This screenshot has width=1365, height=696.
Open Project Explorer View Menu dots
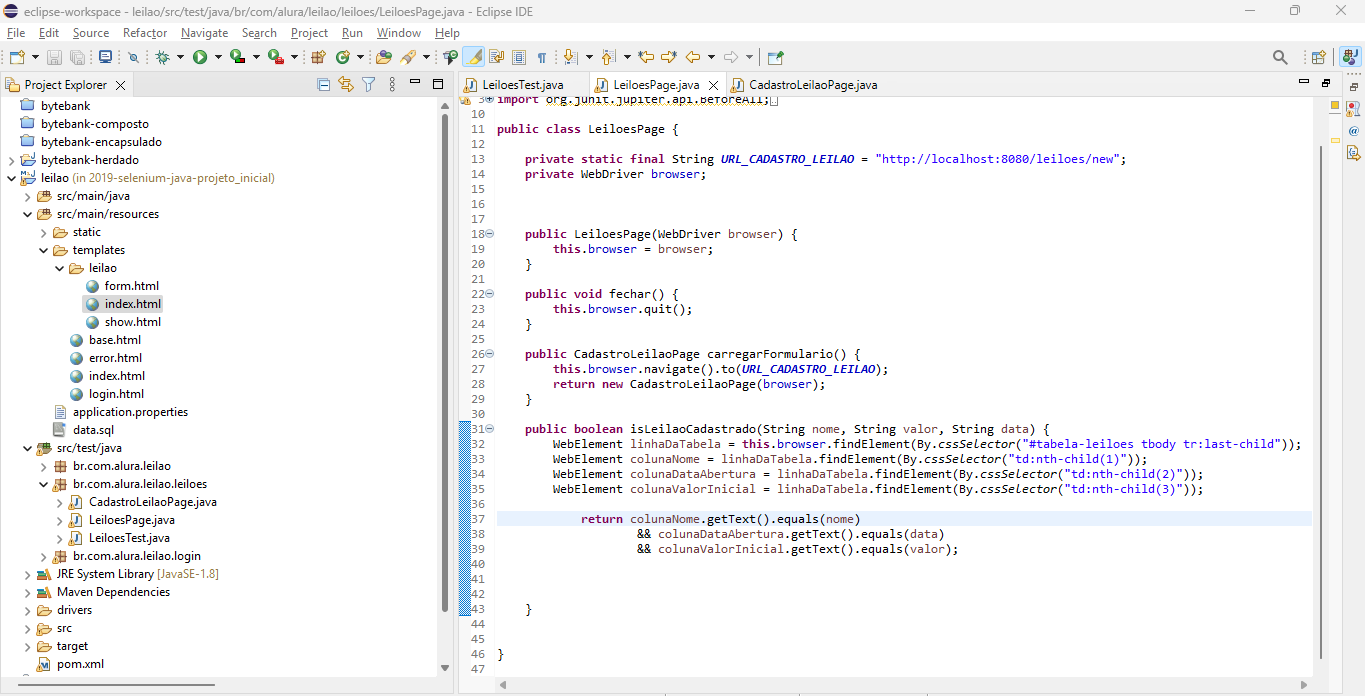[x=391, y=85]
